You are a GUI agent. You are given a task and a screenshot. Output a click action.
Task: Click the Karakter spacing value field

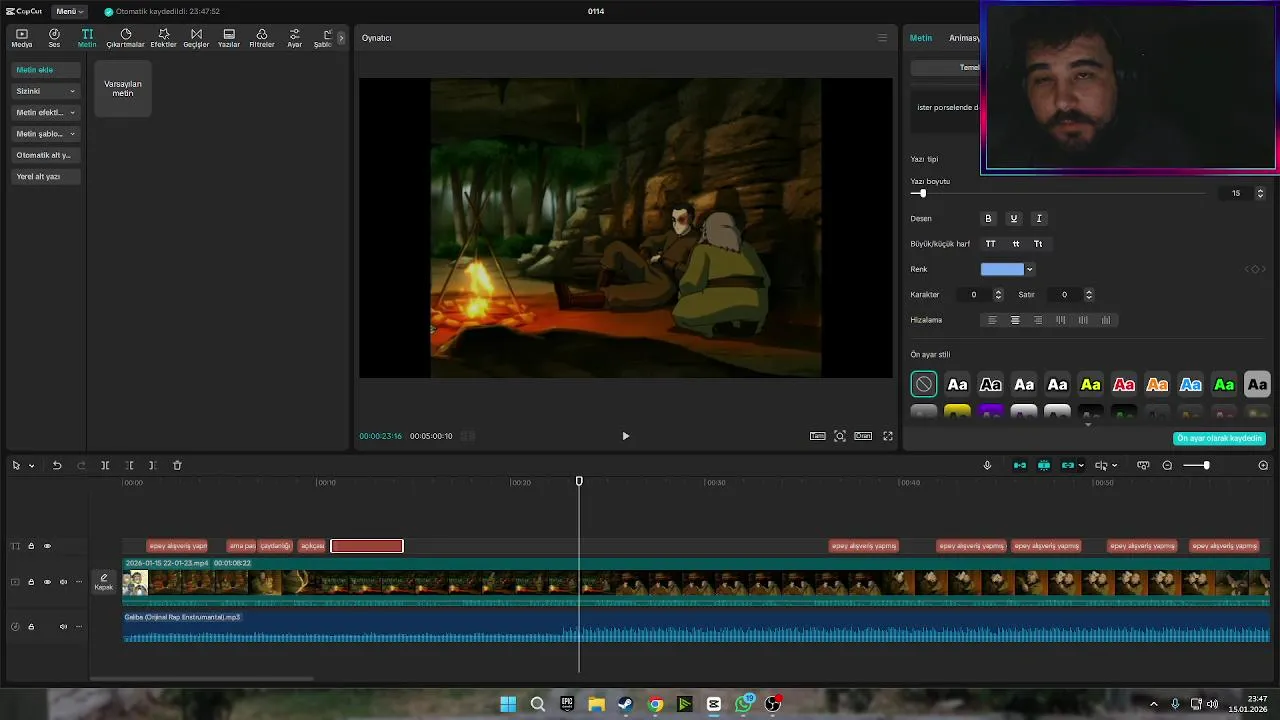click(973, 295)
